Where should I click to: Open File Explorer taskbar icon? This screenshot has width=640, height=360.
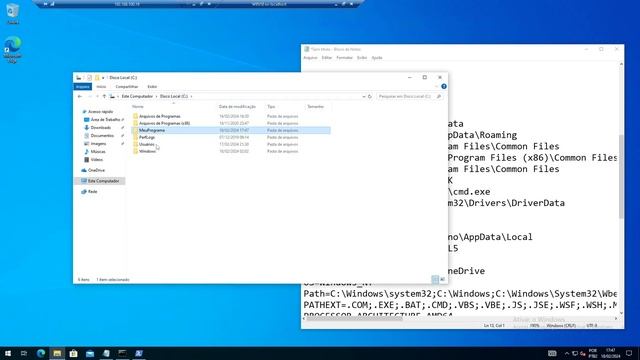[x=57, y=353]
